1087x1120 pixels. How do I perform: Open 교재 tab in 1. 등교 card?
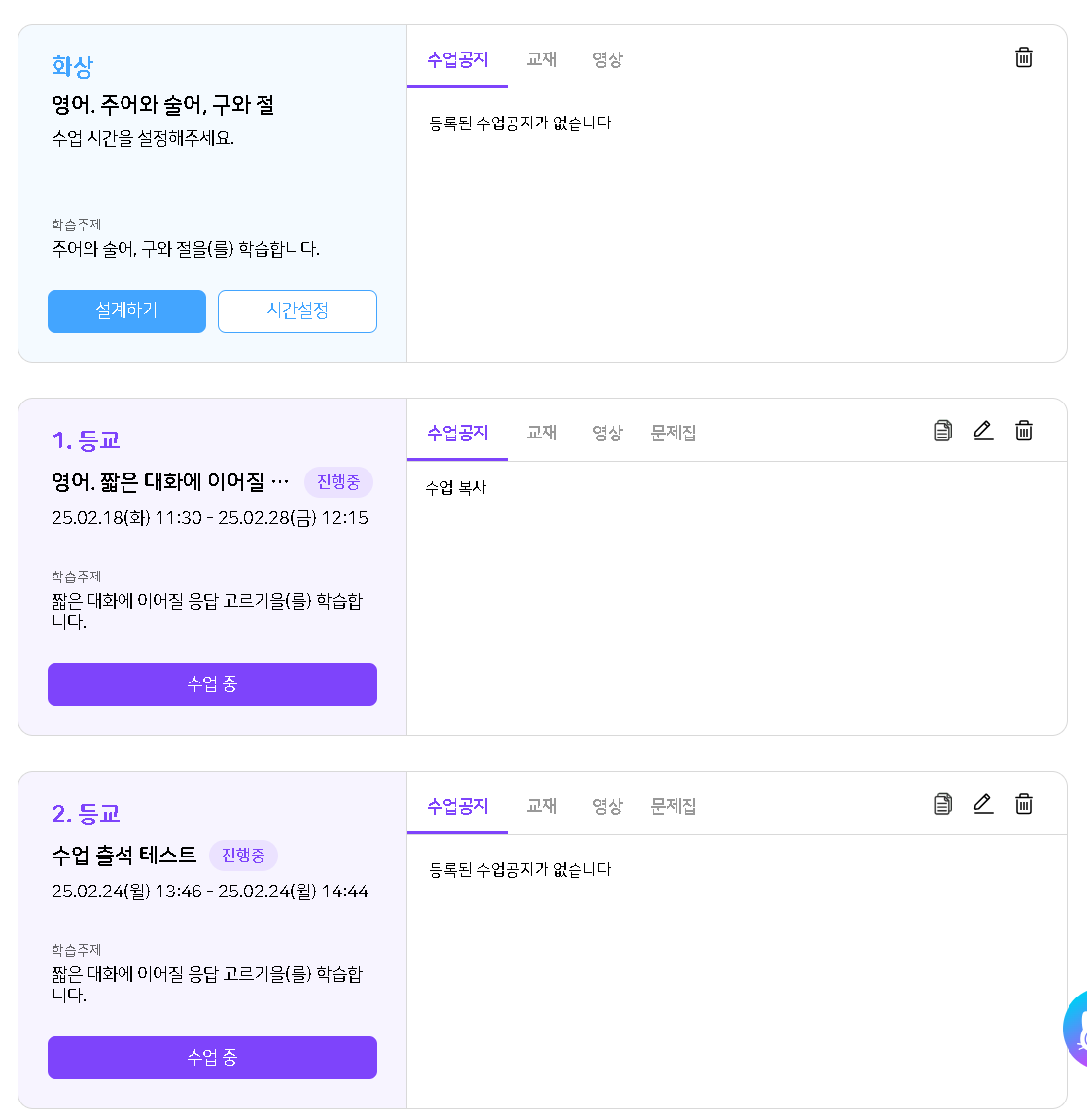tap(542, 433)
